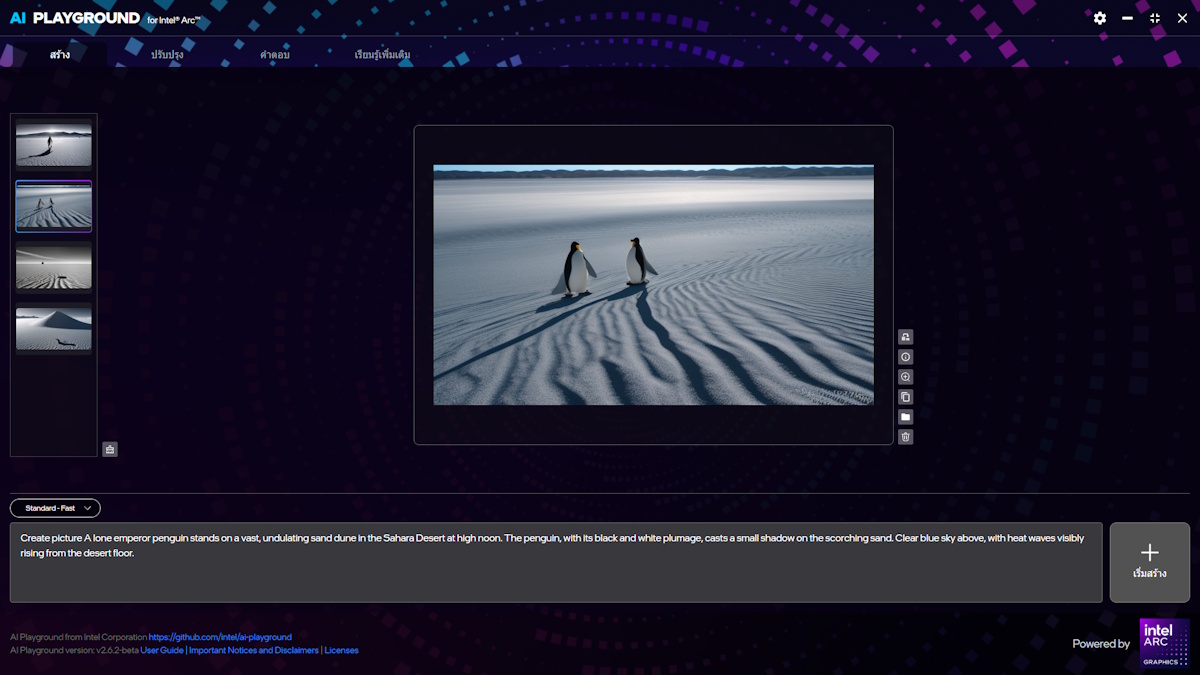The image size is (1200, 675).
Task: Expand the Standard - Fast mode dropdown
Action: click(56, 508)
